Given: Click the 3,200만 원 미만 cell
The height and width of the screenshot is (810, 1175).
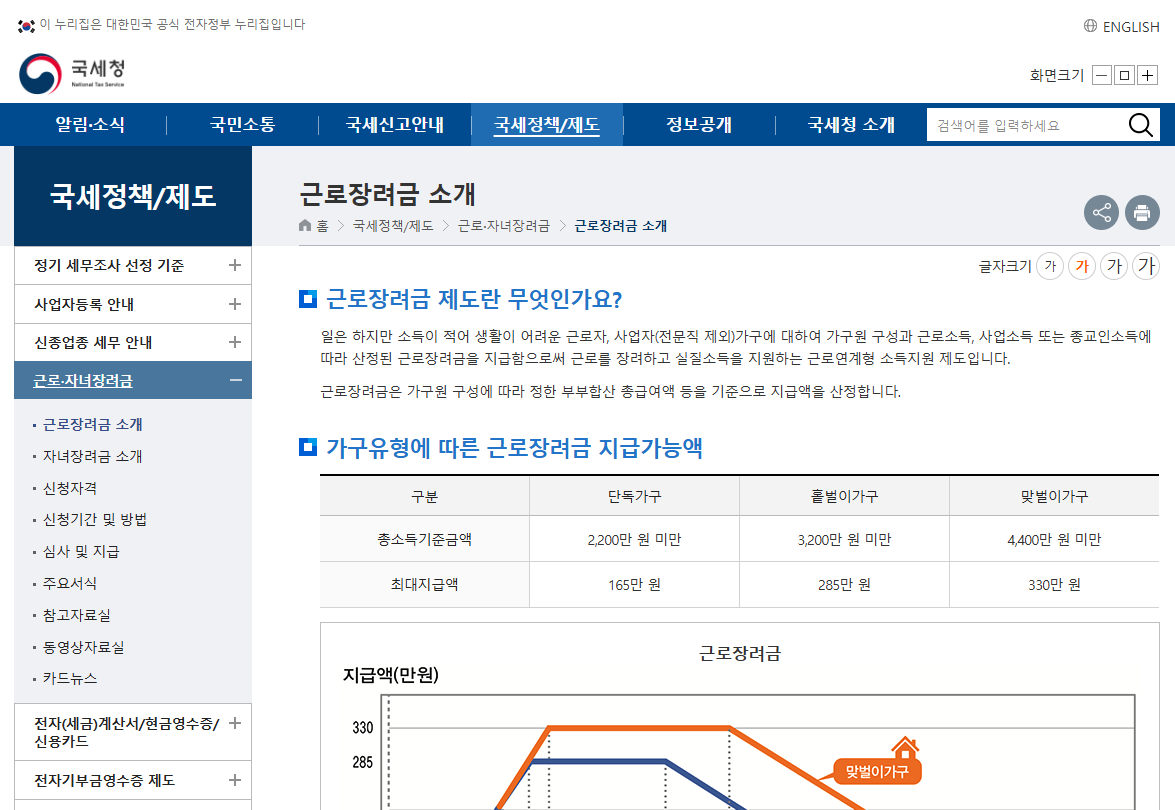Looking at the screenshot, I should click(x=844, y=540).
